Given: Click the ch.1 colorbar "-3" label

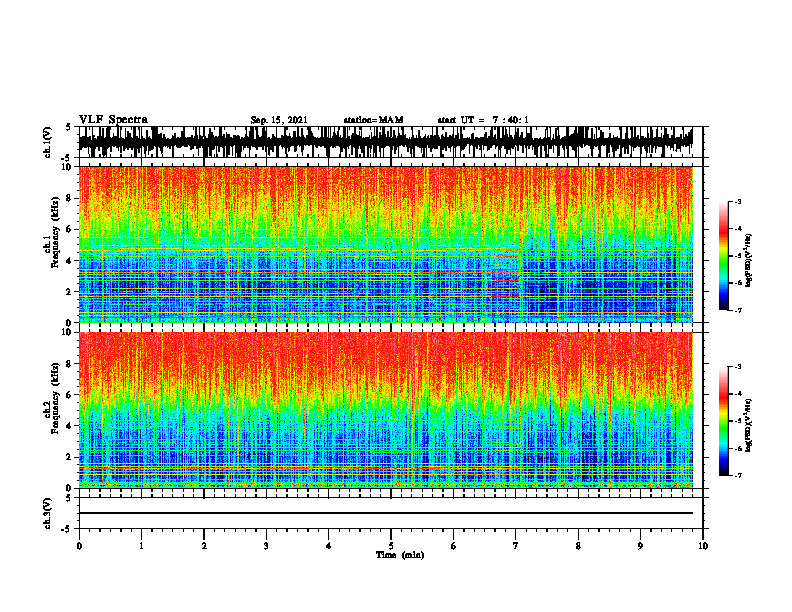Looking at the screenshot, I should click(x=738, y=201).
